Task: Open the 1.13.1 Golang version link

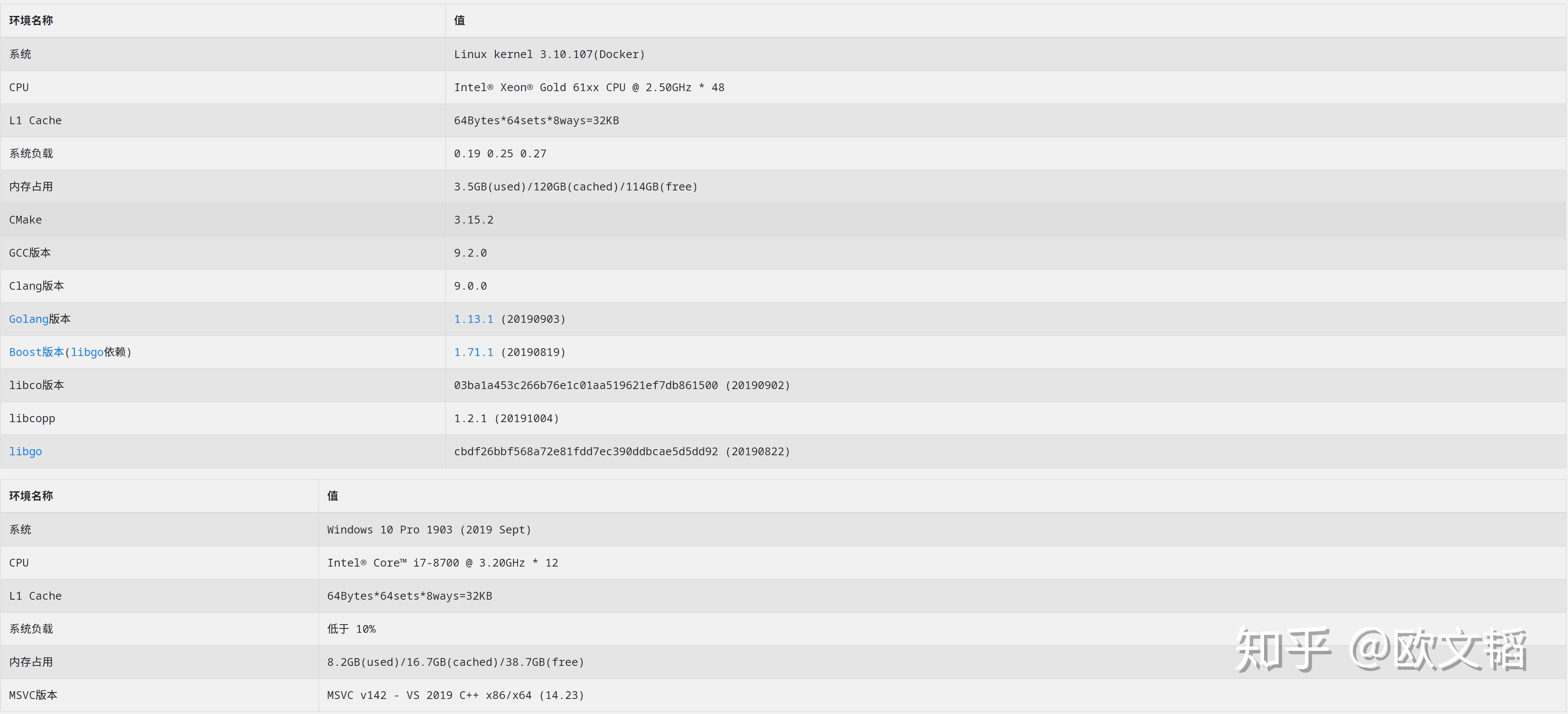Action: click(x=473, y=319)
